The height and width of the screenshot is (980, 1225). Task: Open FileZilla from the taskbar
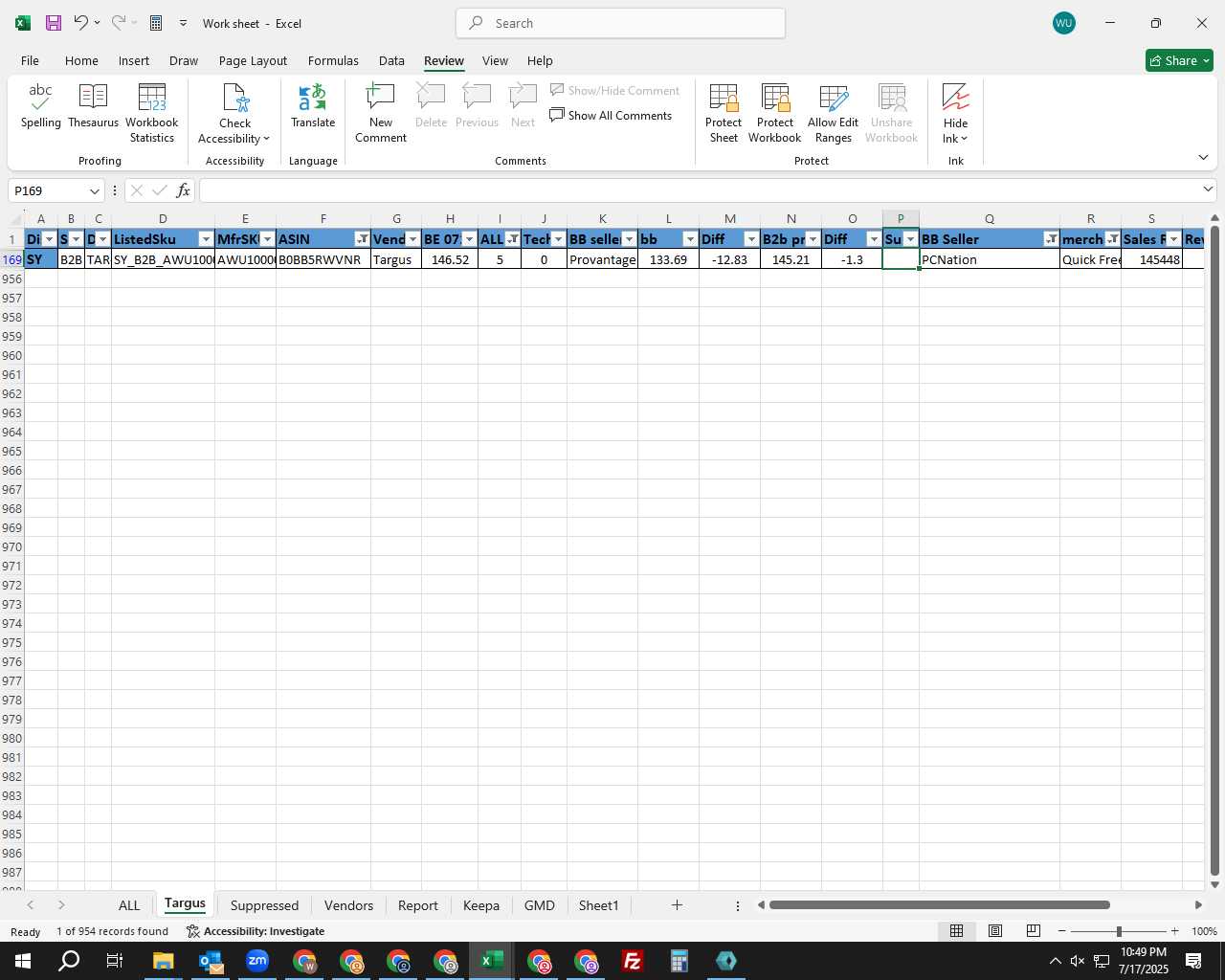click(633, 961)
